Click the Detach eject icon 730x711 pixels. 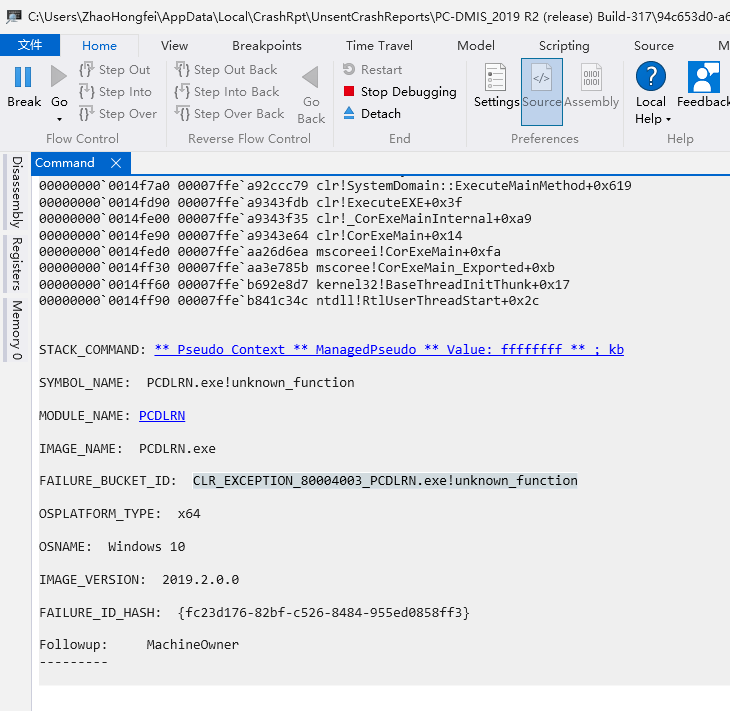click(349, 114)
